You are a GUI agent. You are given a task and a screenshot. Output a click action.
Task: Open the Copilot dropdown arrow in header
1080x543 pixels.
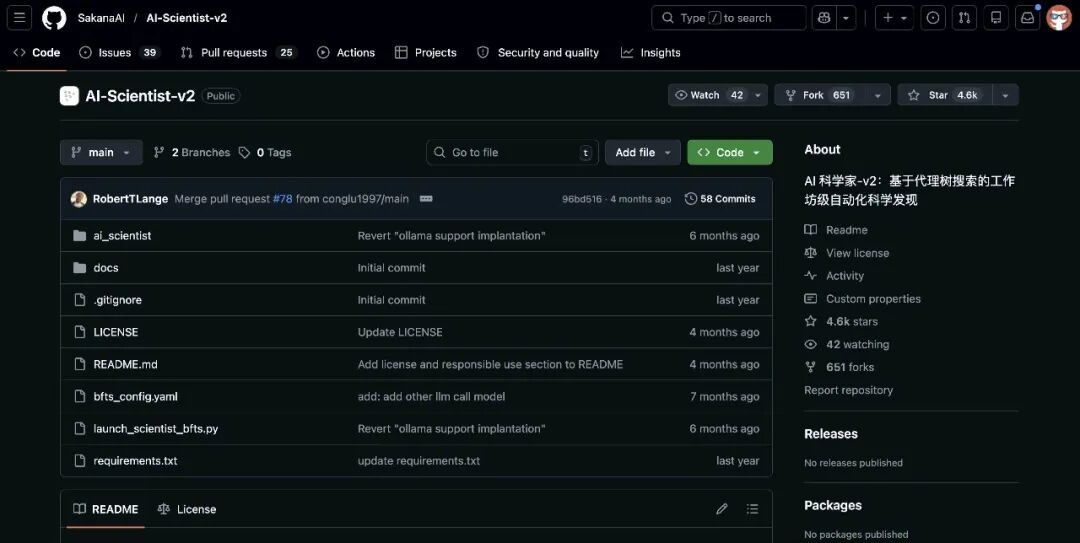pos(846,18)
